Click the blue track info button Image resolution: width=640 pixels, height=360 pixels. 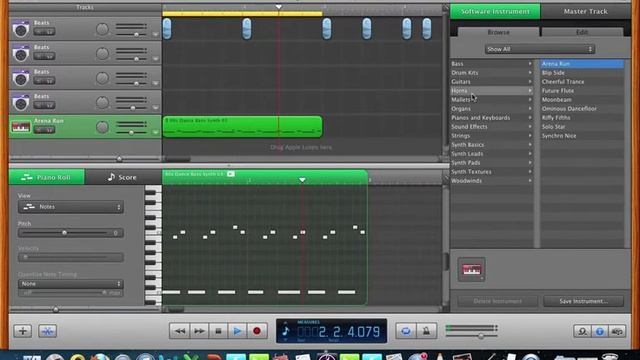(600, 331)
